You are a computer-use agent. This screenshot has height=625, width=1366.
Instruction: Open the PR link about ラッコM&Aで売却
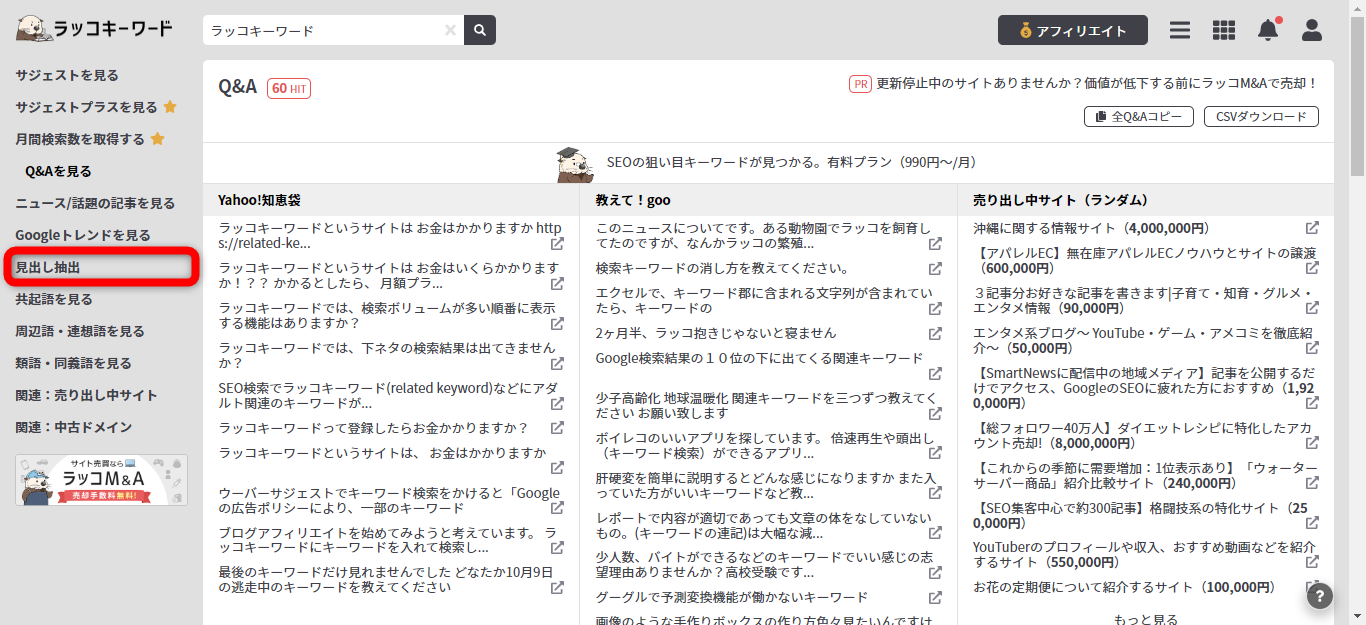click(1097, 84)
